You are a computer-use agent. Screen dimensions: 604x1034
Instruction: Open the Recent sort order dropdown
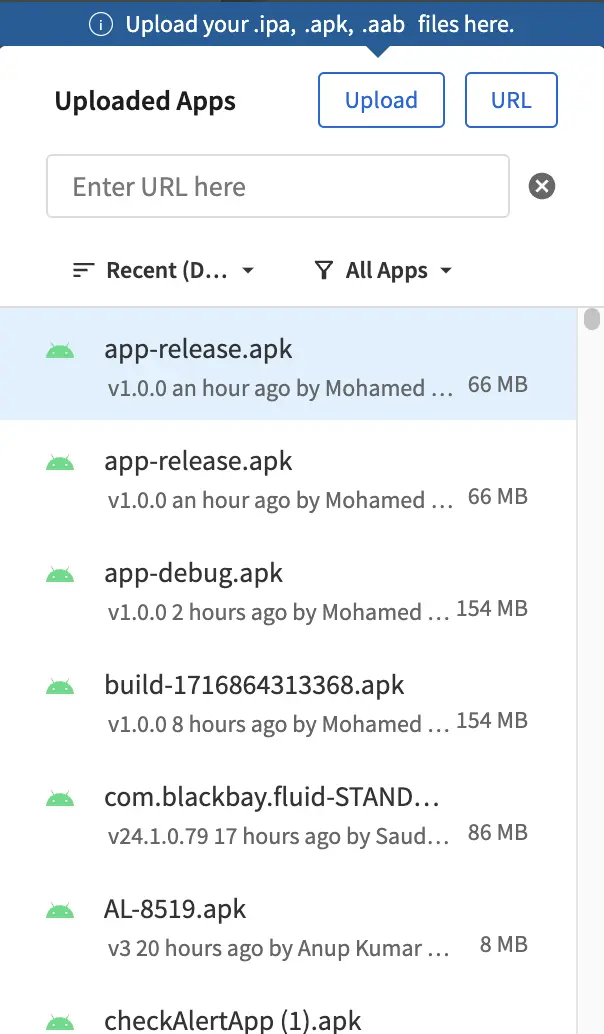point(165,270)
